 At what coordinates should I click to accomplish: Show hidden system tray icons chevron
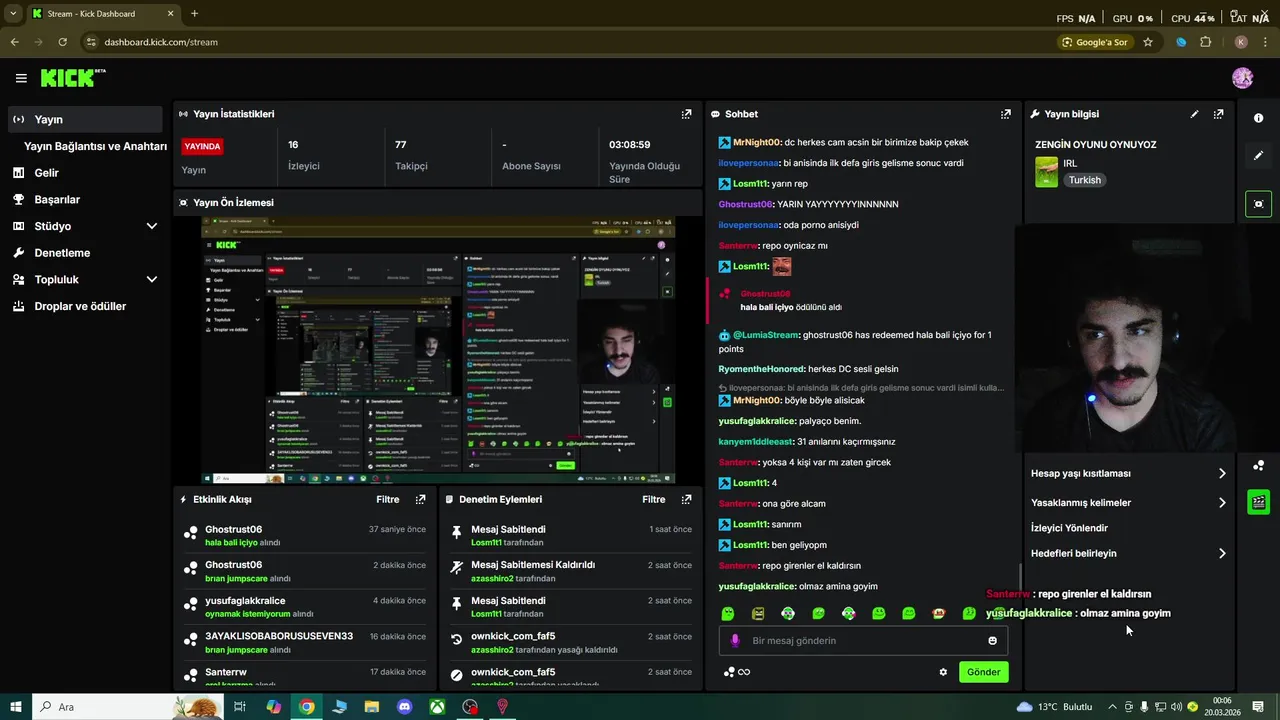1112,707
